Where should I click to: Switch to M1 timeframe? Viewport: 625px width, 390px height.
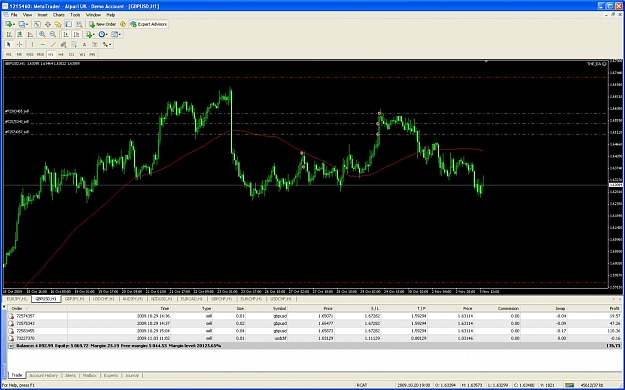(x=9, y=54)
